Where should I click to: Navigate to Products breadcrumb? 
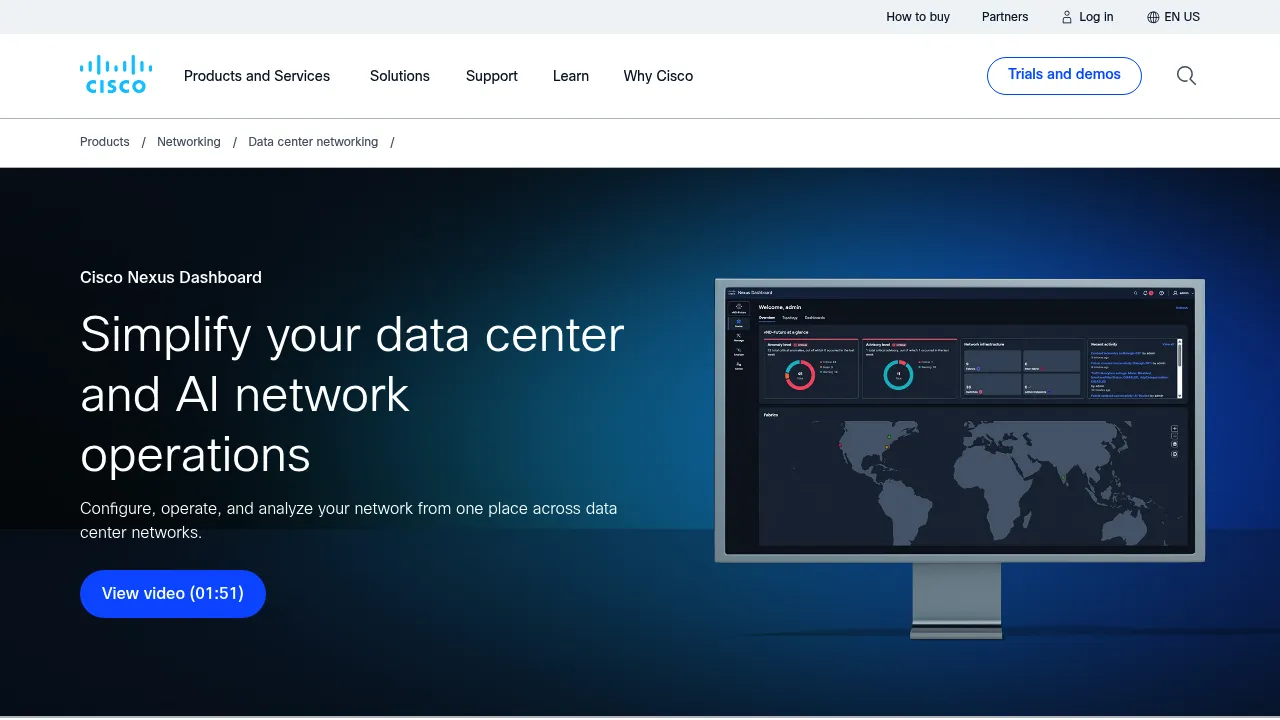105,142
